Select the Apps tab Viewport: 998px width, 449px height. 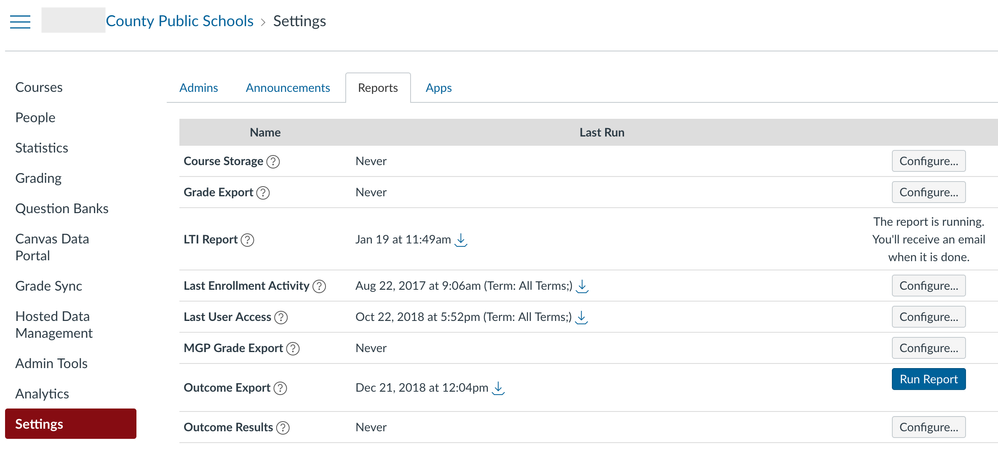pyautogui.click(x=438, y=88)
